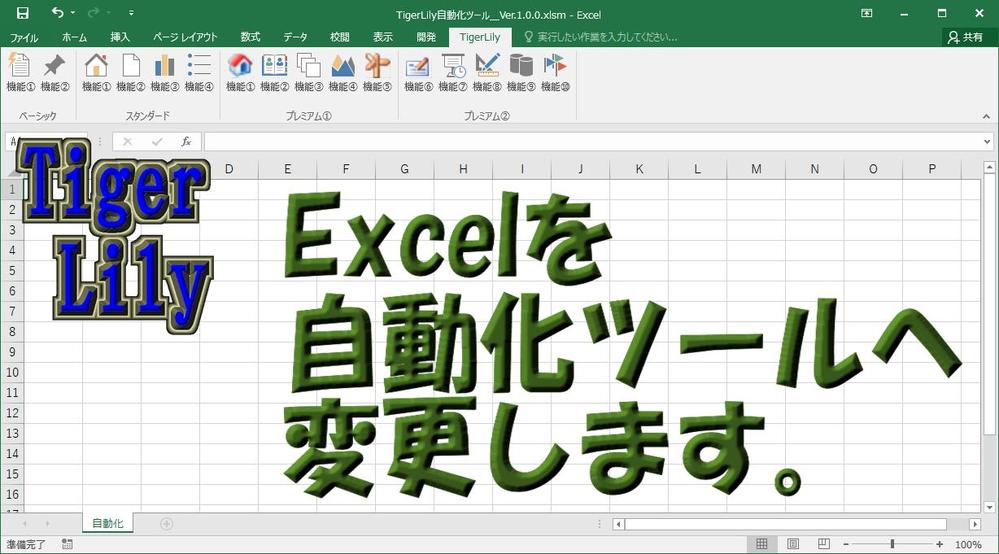Switch to the ホーム tab
This screenshot has height=554, width=999.
pyautogui.click(x=75, y=37)
